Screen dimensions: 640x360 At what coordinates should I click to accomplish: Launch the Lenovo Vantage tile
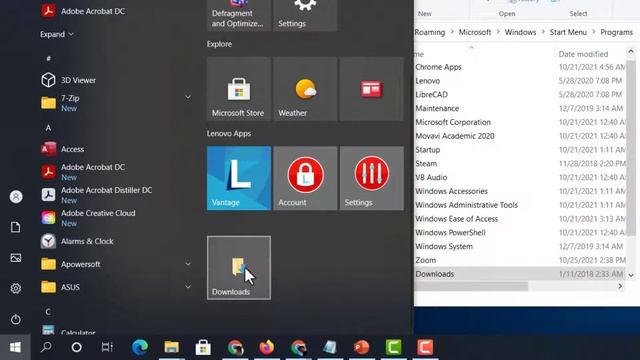[239, 178]
